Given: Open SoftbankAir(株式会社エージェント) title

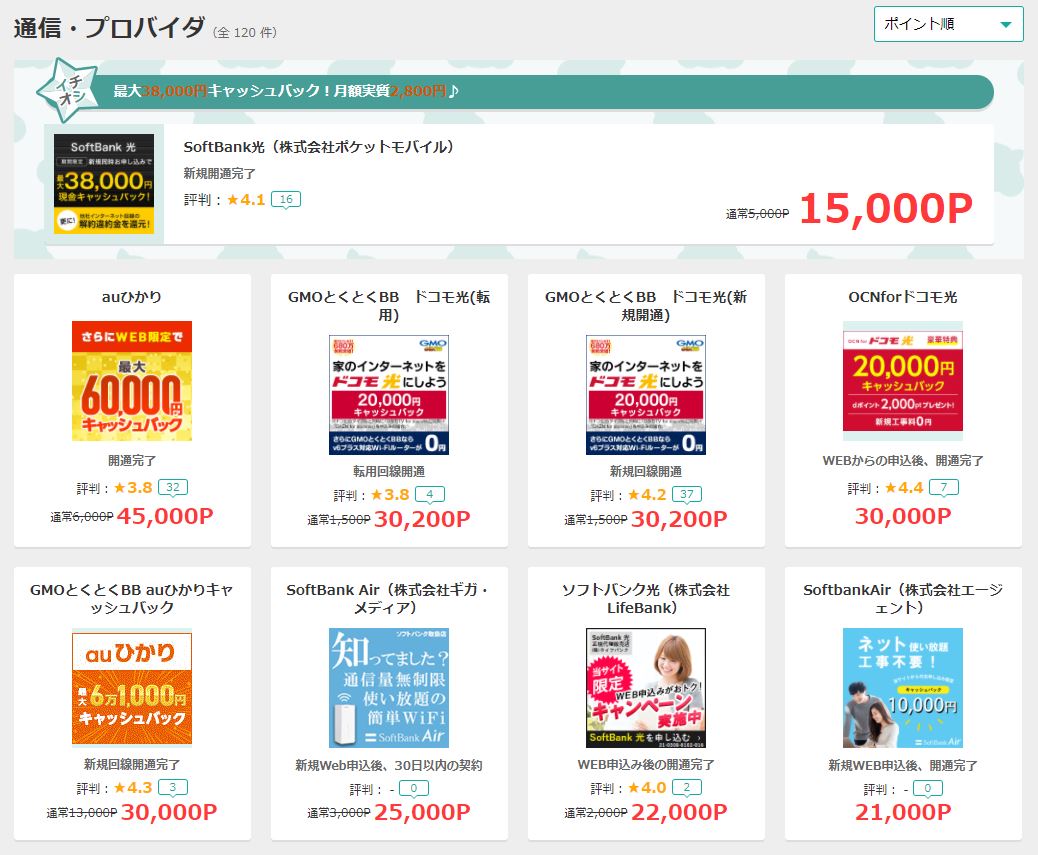Looking at the screenshot, I should [x=903, y=598].
